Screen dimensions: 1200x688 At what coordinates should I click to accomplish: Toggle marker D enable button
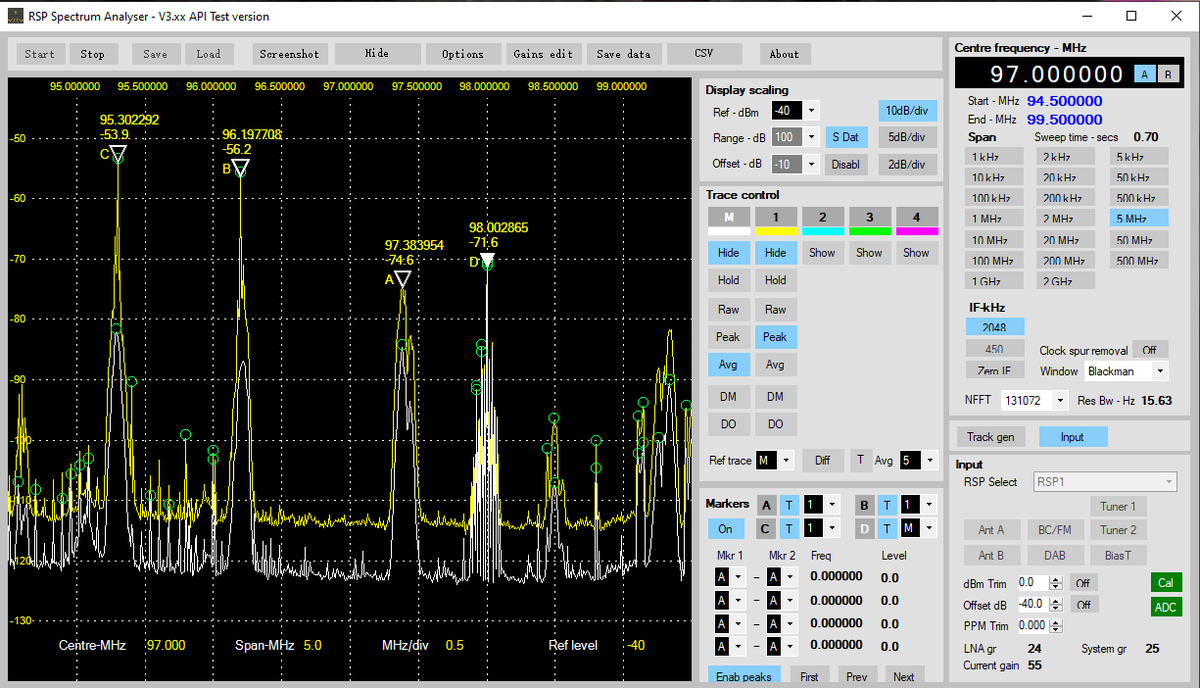864,528
